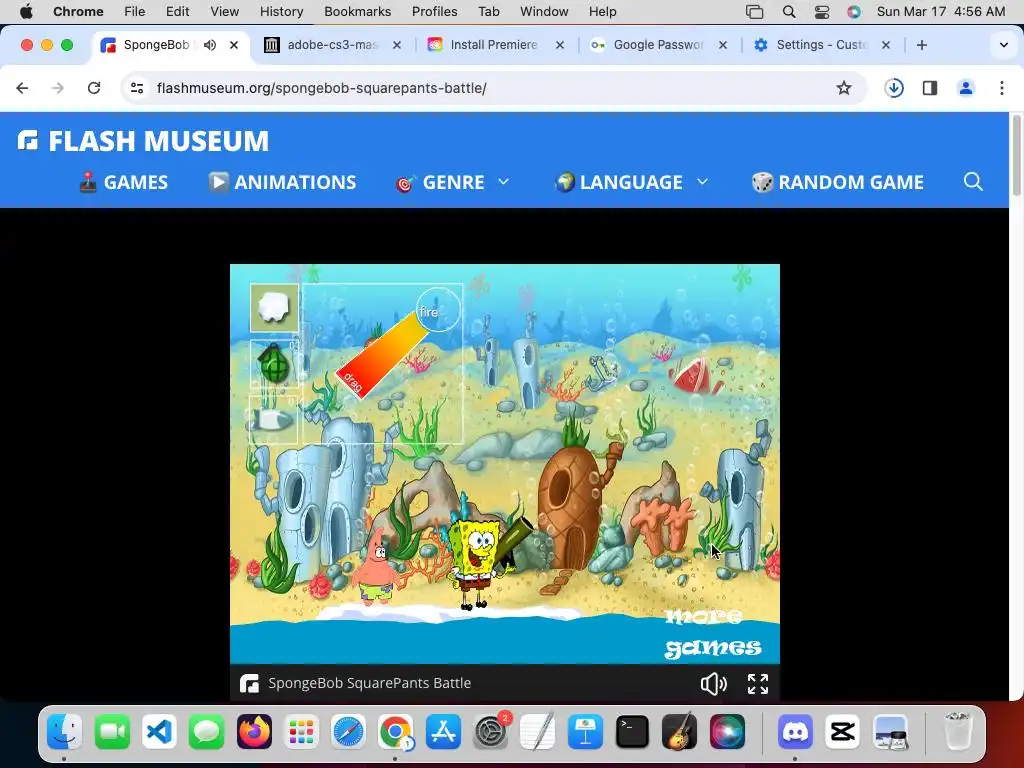
Task: Switch to the Install Premiere tab
Action: pyautogui.click(x=494, y=45)
